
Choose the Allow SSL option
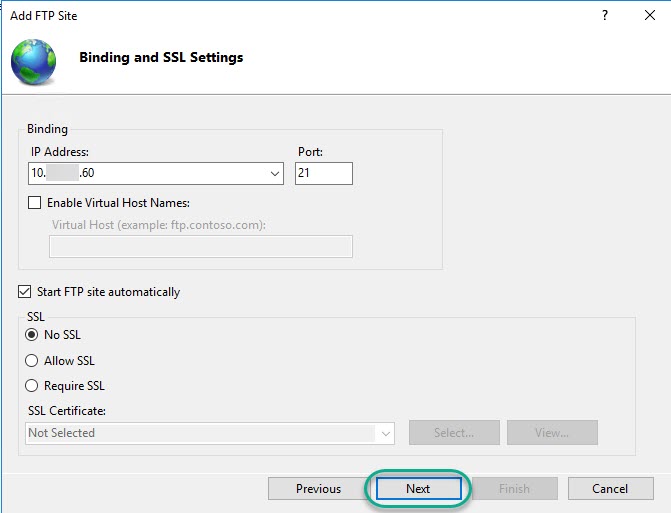(31, 361)
